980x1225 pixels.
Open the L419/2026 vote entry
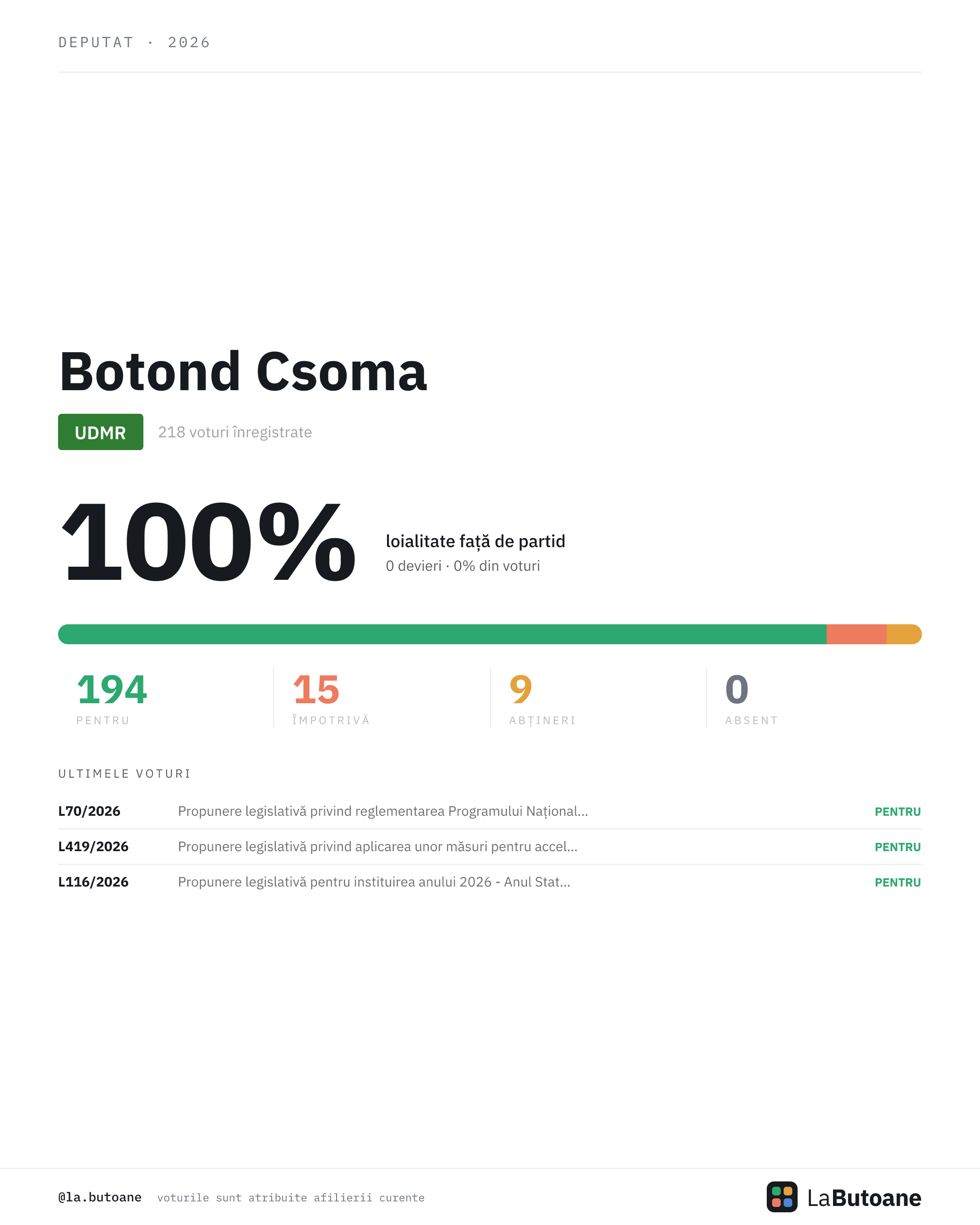pyautogui.click(x=490, y=847)
